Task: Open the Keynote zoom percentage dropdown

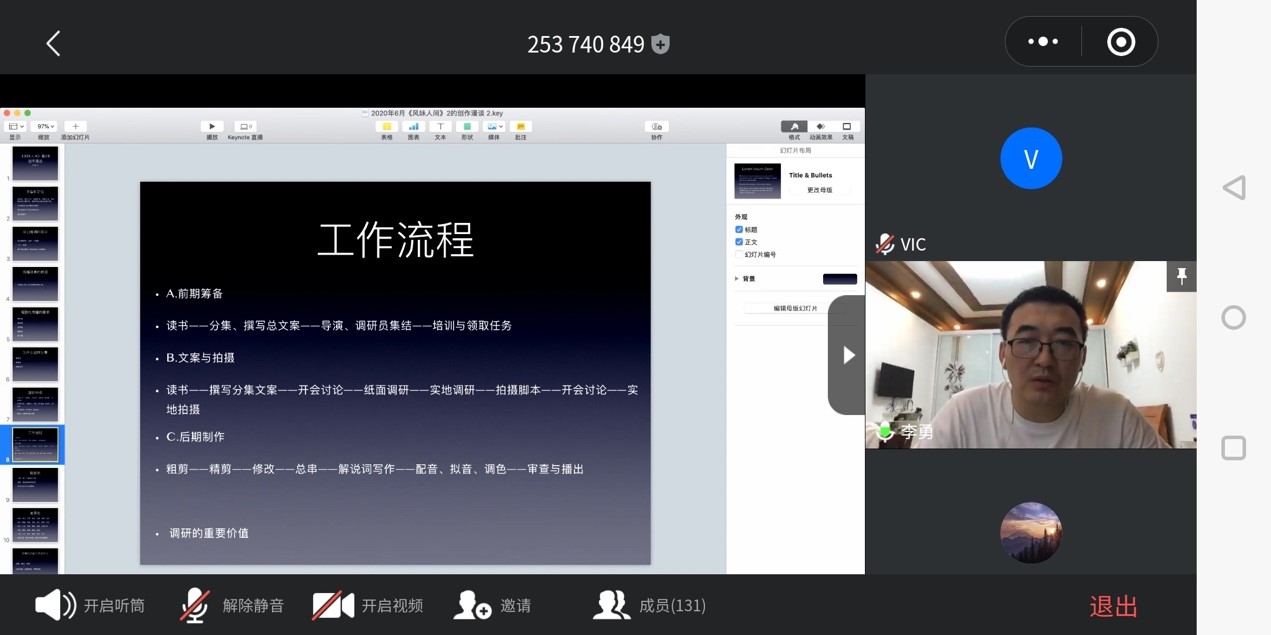Action: (x=45, y=127)
